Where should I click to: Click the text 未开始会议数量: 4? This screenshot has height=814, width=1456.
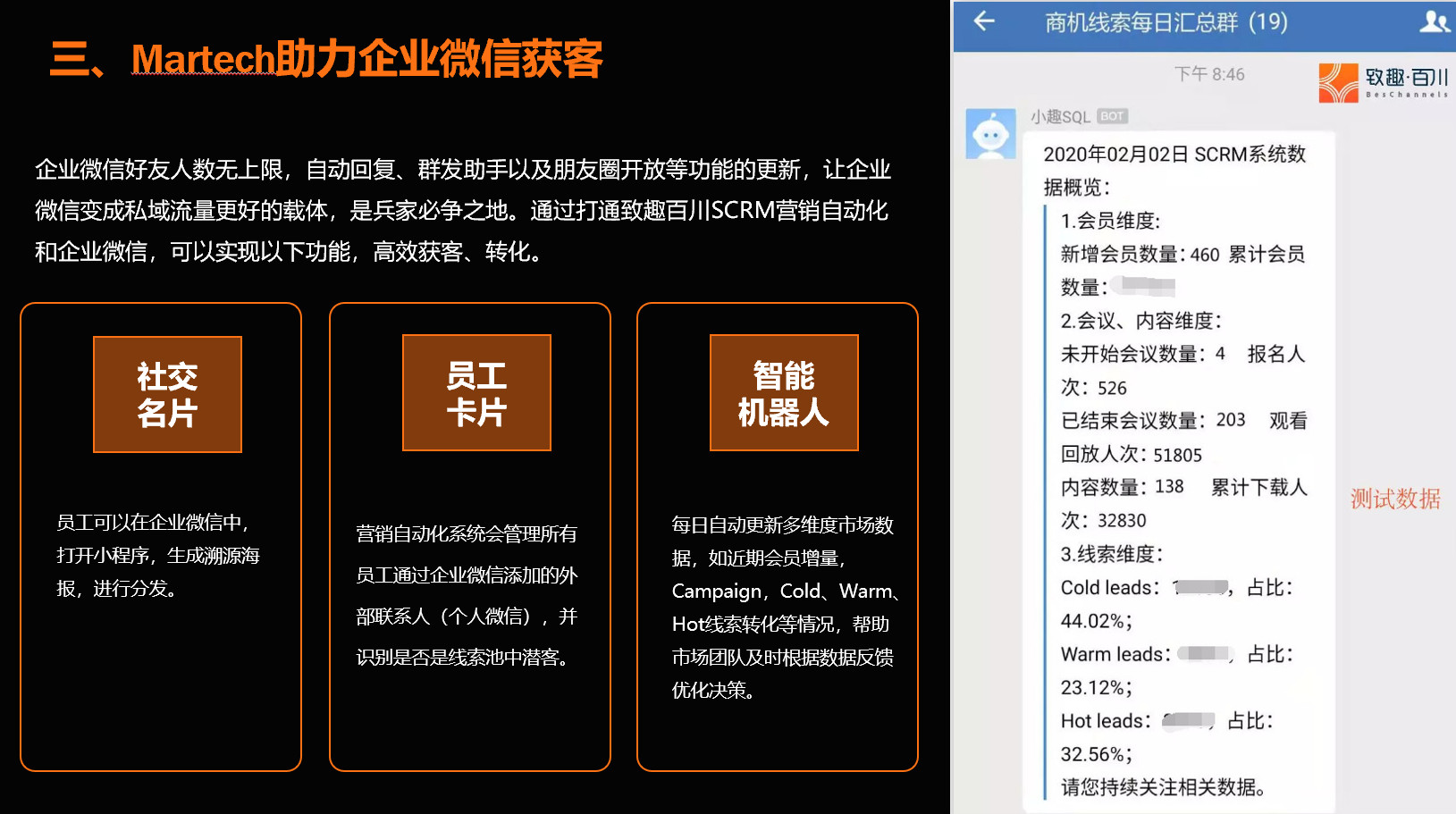[x=1142, y=354]
